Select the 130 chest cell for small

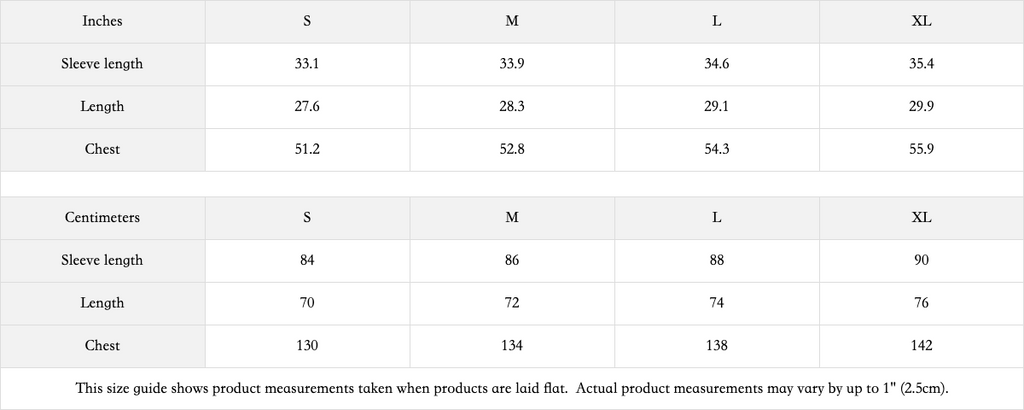[x=307, y=345]
